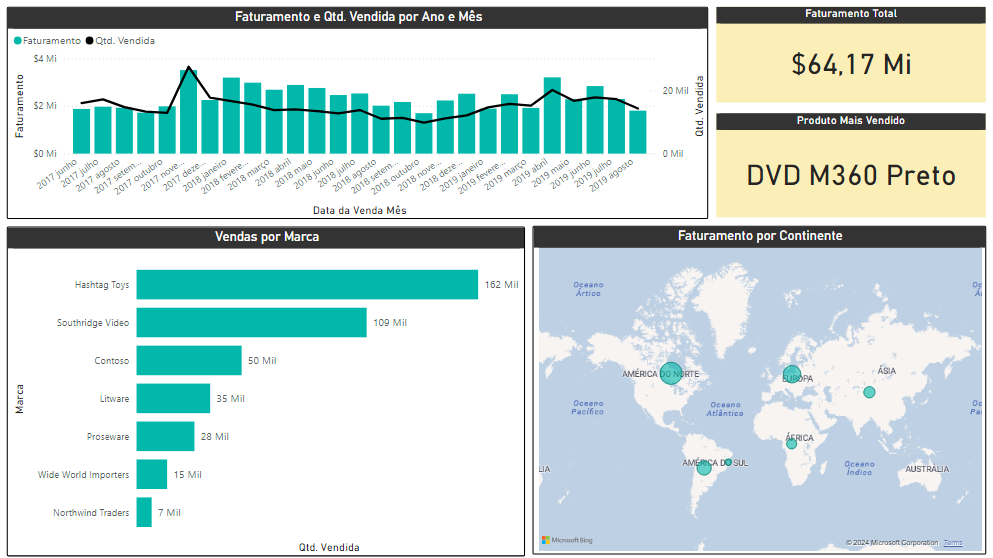Click the 7 Mil data label
The image size is (993, 558).
tap(169, 513)
